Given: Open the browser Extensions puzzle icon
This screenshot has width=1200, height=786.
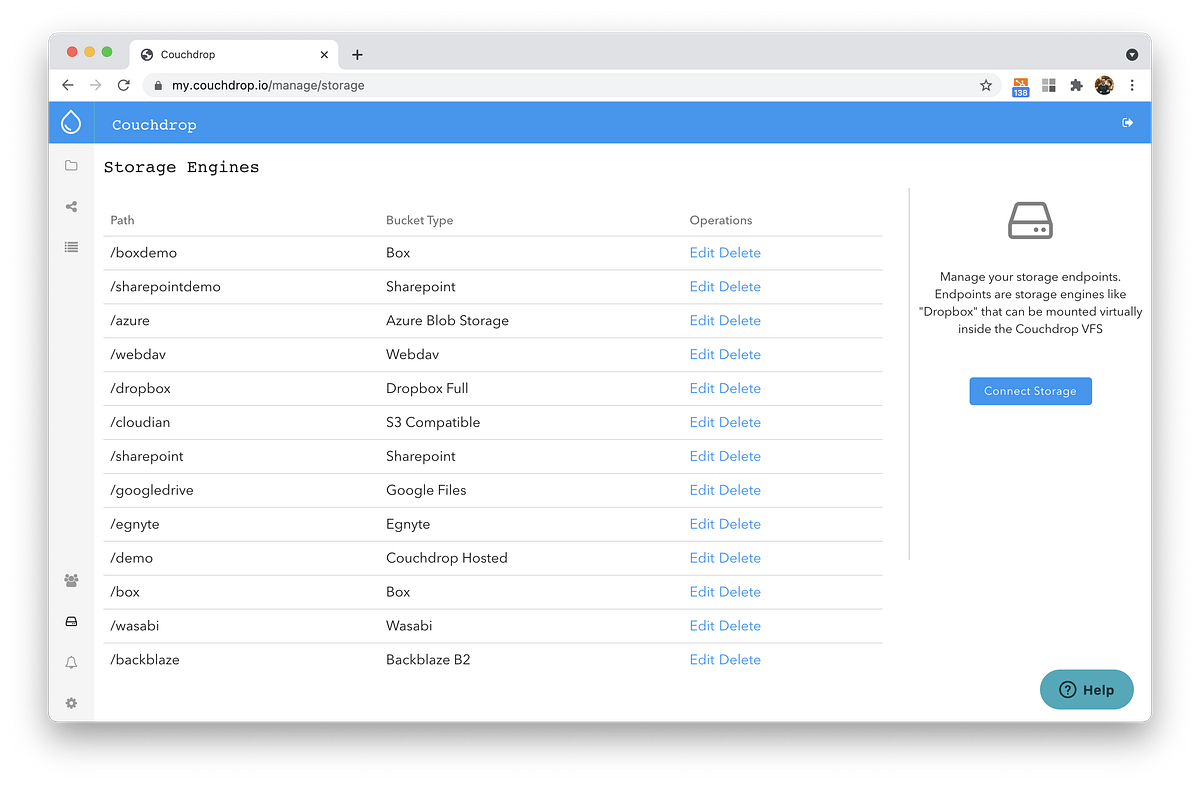Looking at the screenshot, I should coord(1076,85).
